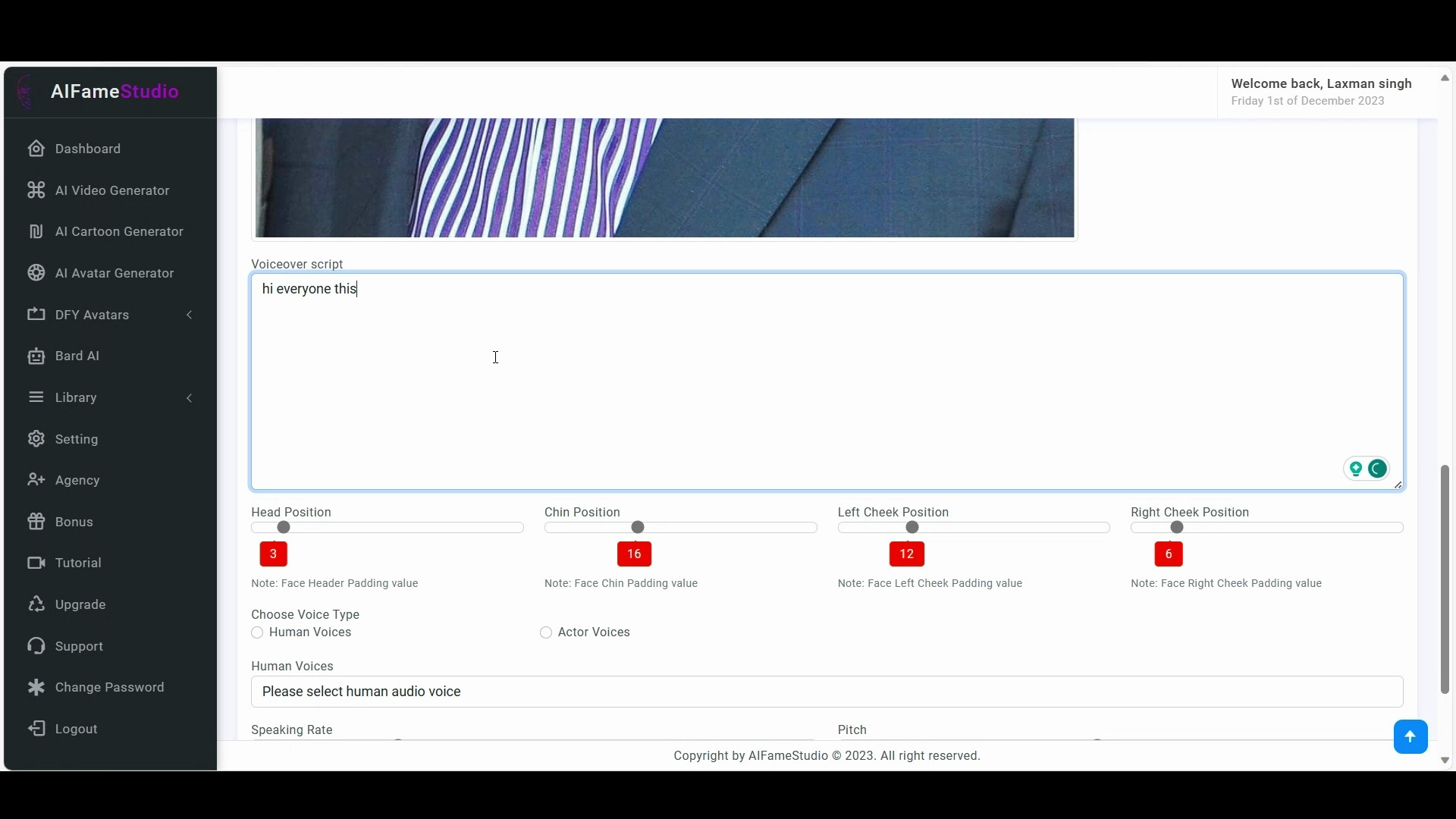Select the Human Voices radio button

pyautogui.click(x=257, y=632)
